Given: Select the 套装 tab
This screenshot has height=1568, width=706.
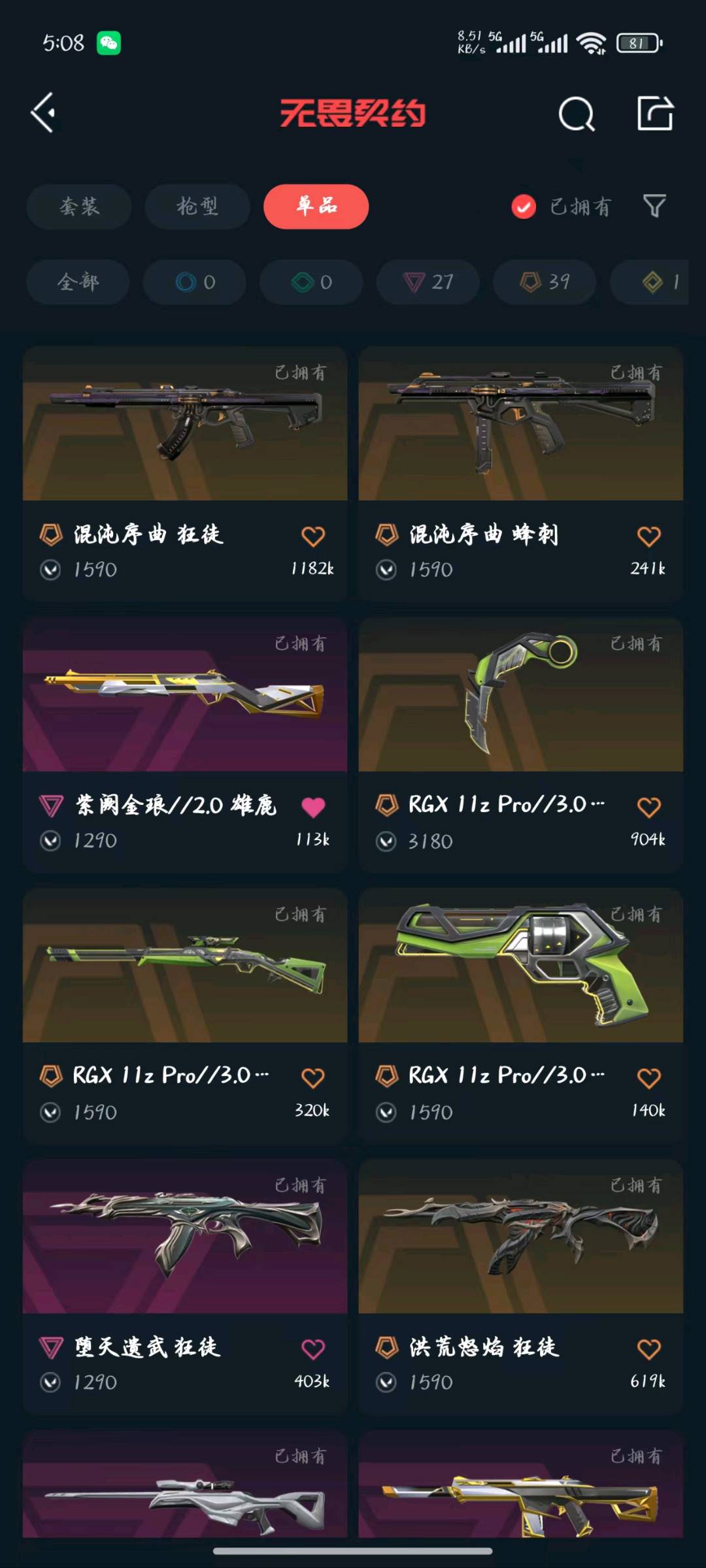Looking at the screenshot, I should pyautogui.click(x=79, y=206).
